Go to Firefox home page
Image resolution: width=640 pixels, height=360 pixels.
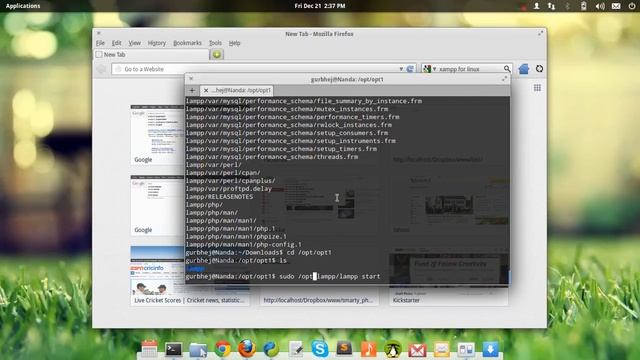point(524,69)
